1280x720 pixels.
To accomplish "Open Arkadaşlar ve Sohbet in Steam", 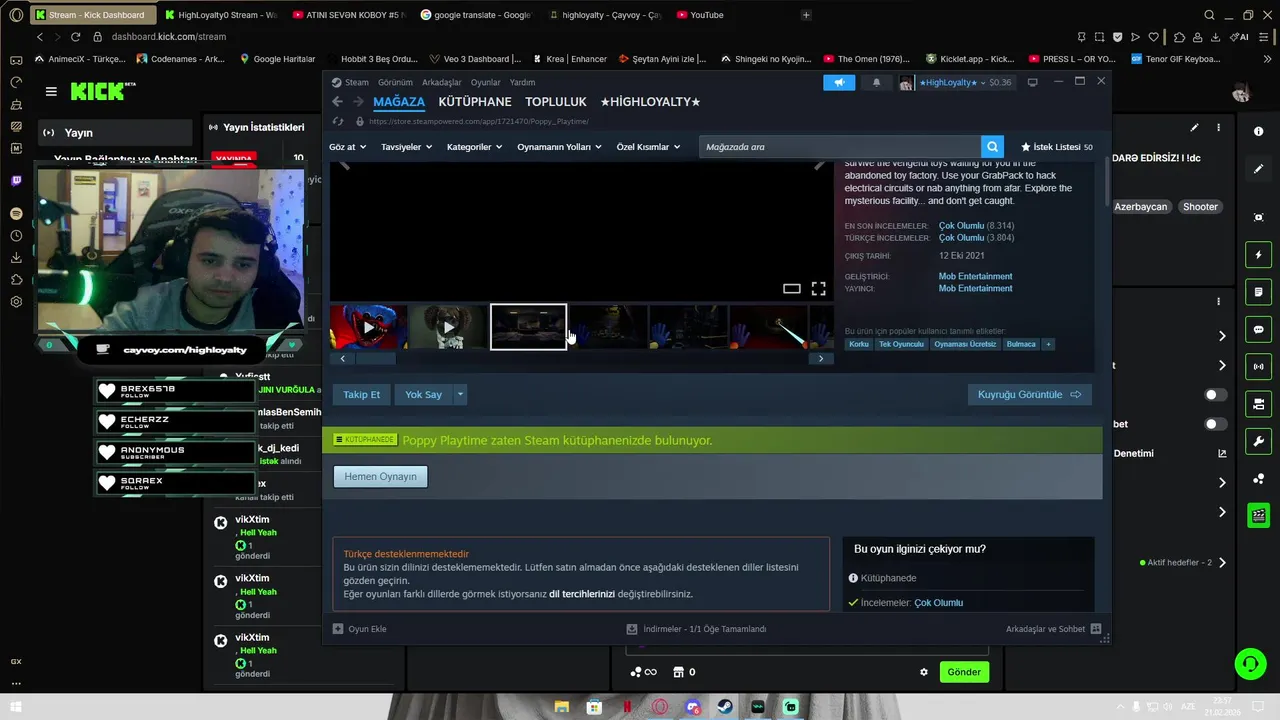I will pos(1053,629).
